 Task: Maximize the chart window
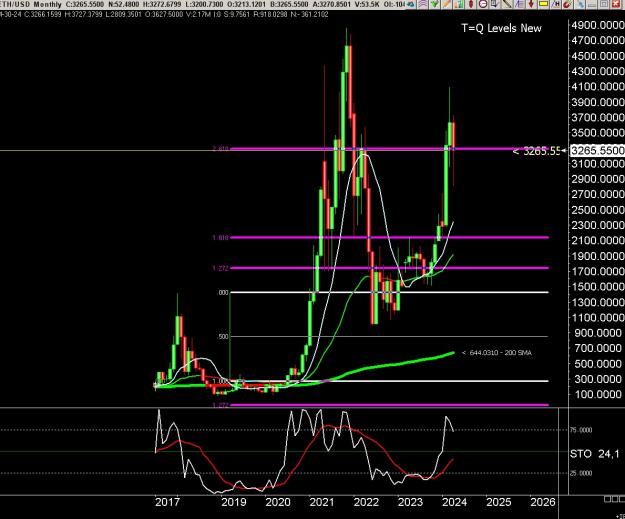point(604,4)
